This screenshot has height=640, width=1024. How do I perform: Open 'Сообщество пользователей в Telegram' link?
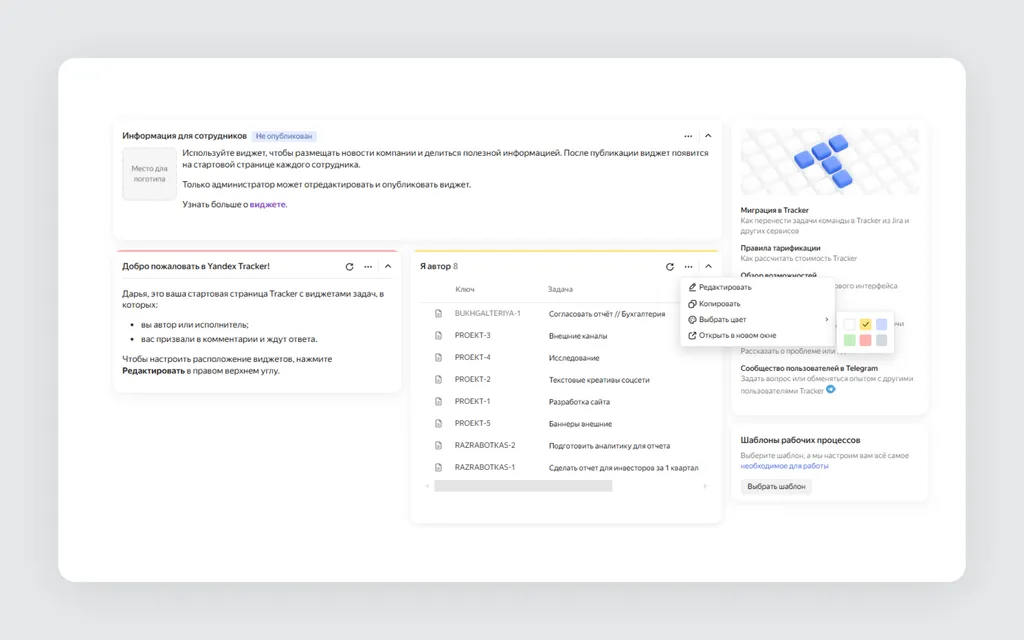809,368
